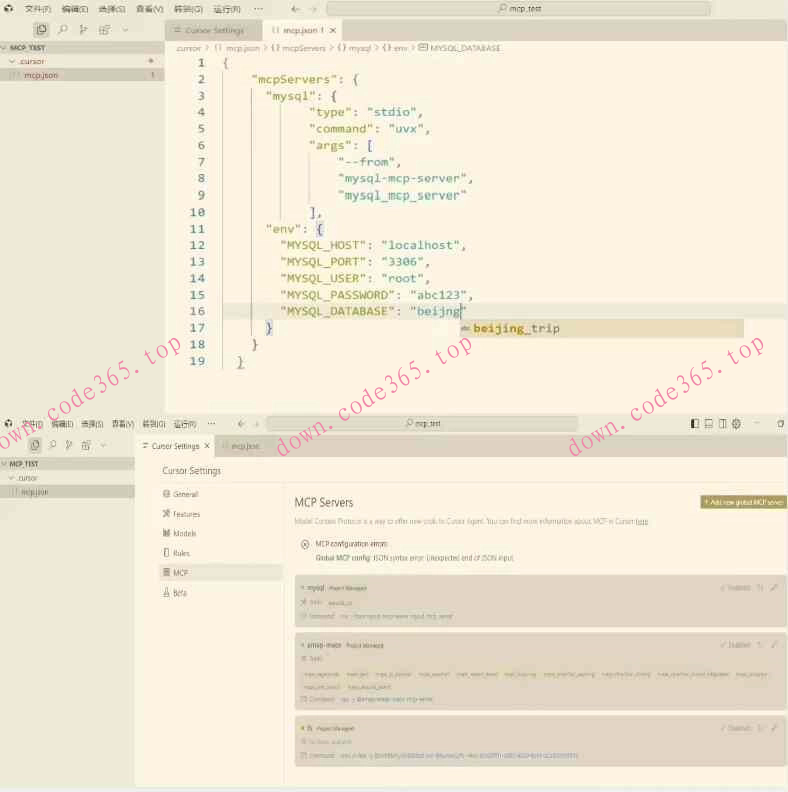Open the Models settings section
The width and height of the screenshot is (788, 792).
click(x=184, y=533)
